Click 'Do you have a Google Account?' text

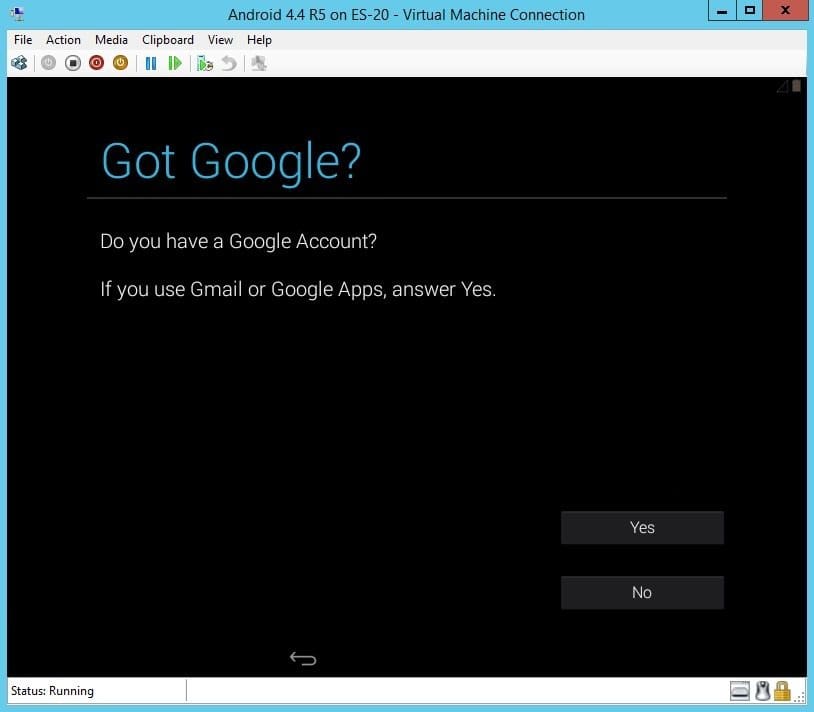238,242
